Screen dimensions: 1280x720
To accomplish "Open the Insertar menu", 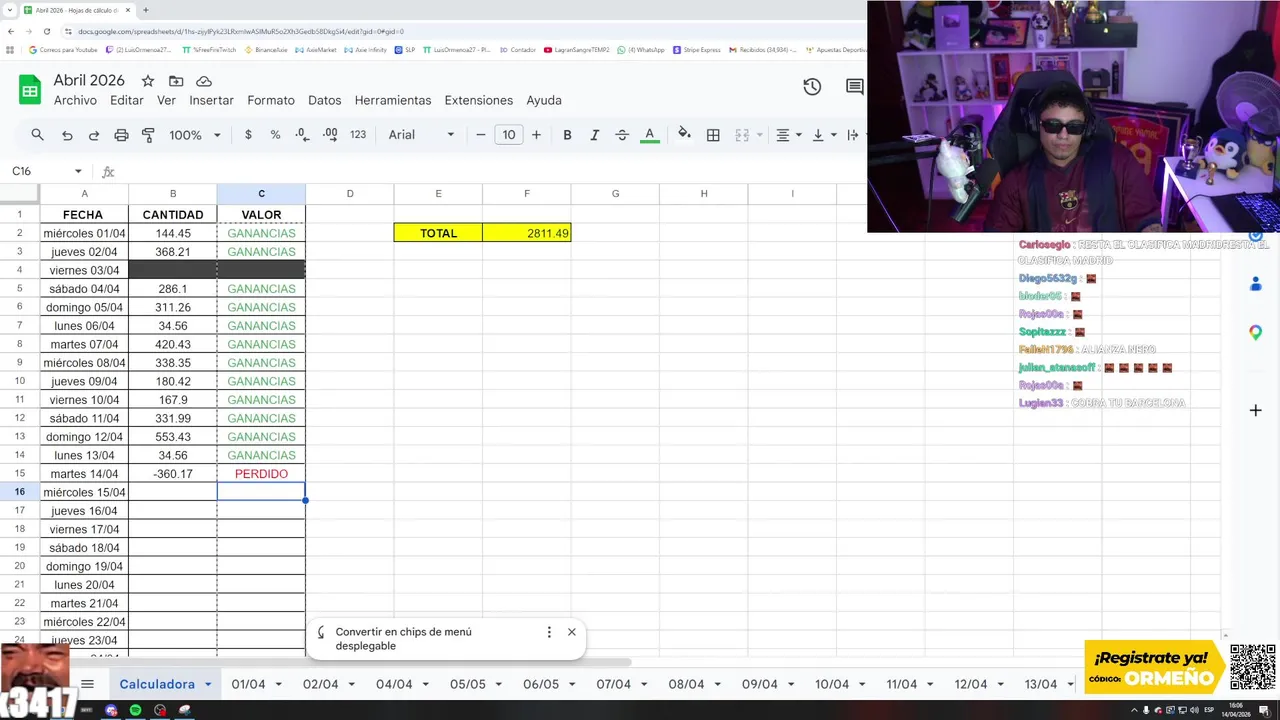I will click(211, 100).
